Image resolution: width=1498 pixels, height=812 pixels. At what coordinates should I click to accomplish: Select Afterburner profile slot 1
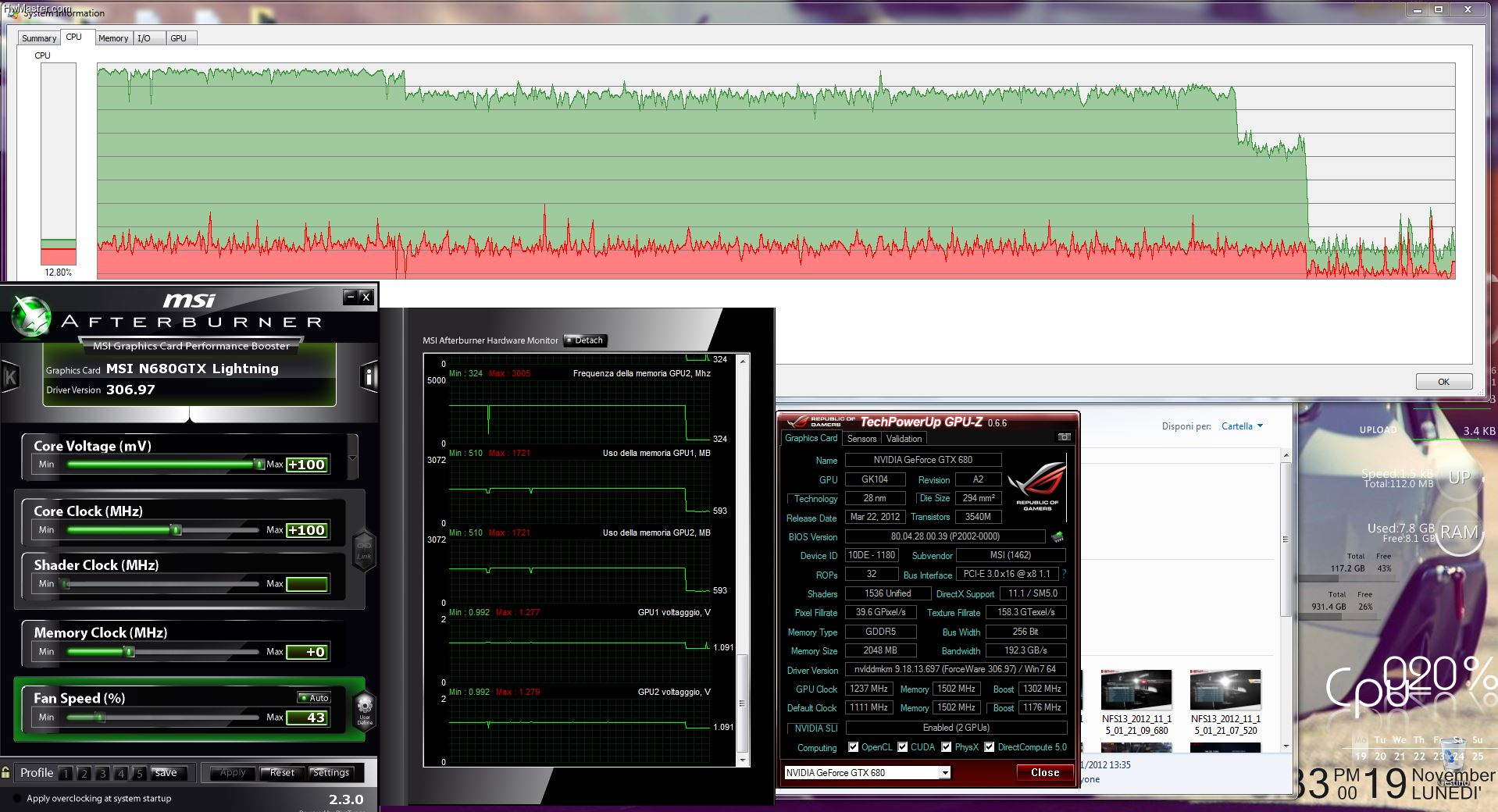tap(66, 774)
